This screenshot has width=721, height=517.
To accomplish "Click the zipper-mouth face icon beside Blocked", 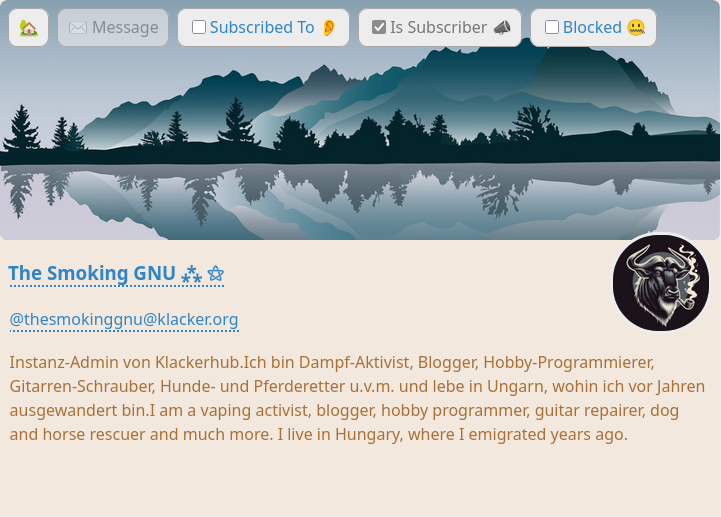I will tap(636, 28).
